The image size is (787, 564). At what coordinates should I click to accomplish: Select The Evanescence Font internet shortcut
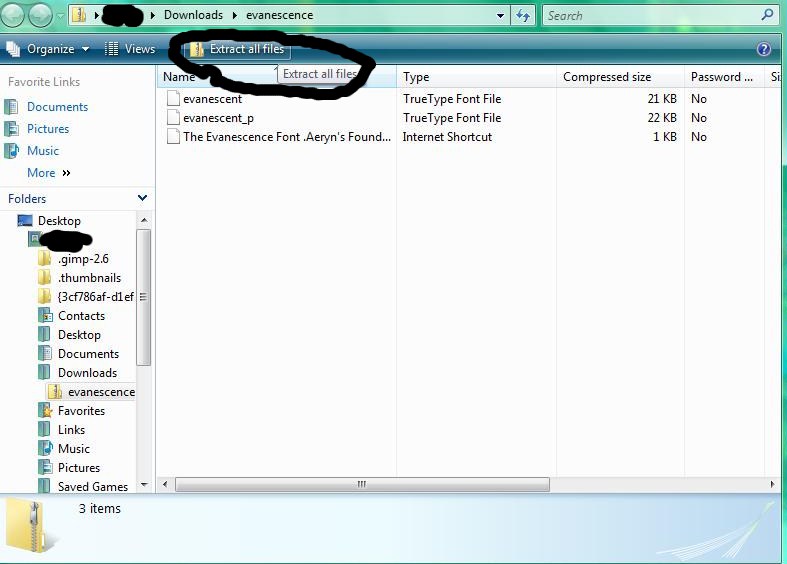coord(286,137)
